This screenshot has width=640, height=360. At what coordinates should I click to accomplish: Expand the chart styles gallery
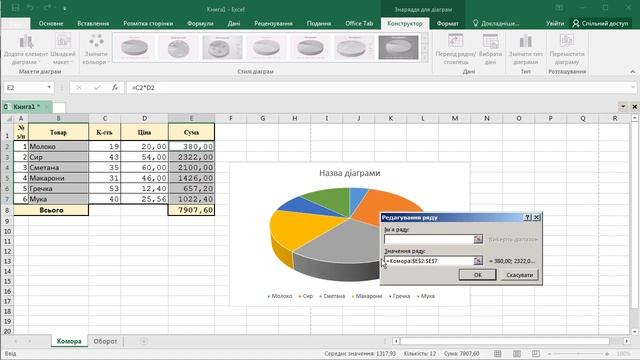[425, 59]
